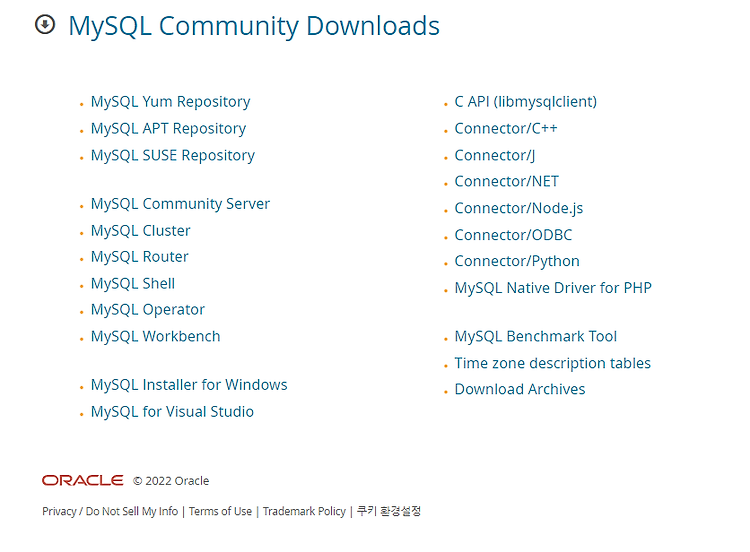Open Privacy / Do Not Sell My Info
This screenshot has width=750, height=552.
(110, 511)
